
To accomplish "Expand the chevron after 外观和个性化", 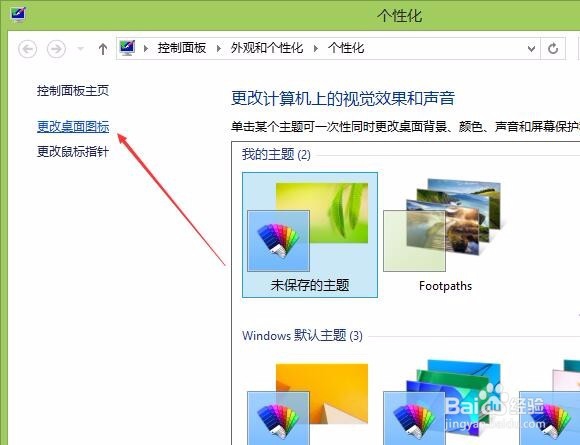I will [316, 48].
